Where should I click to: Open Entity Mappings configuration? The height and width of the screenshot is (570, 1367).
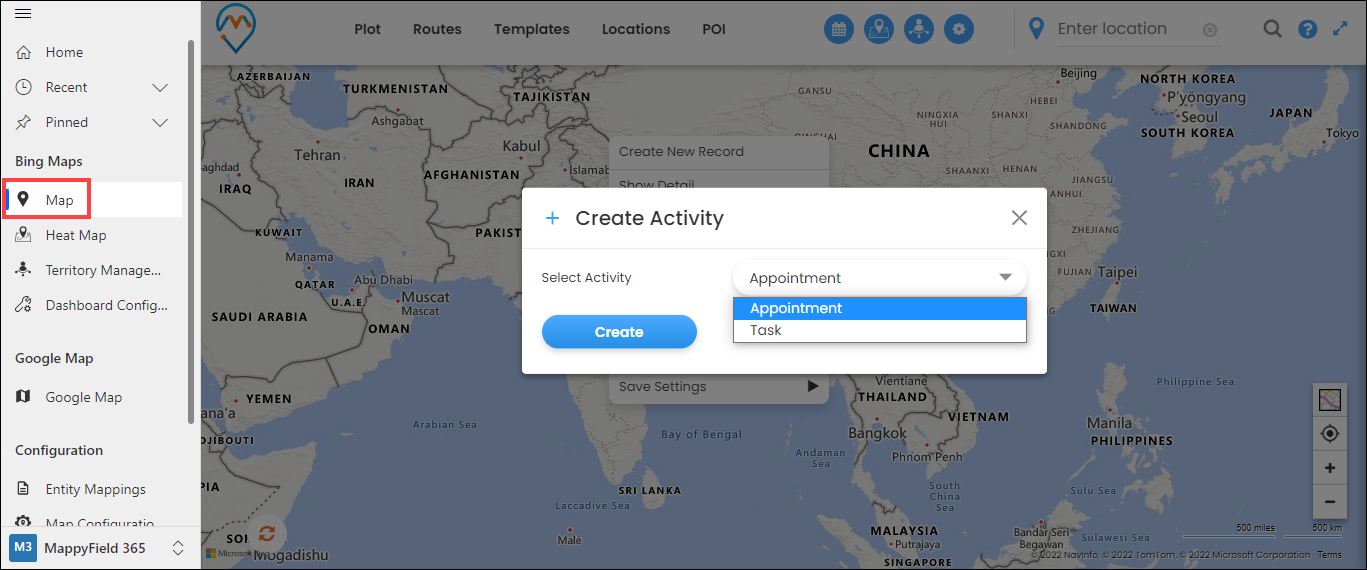click(95, 489)
